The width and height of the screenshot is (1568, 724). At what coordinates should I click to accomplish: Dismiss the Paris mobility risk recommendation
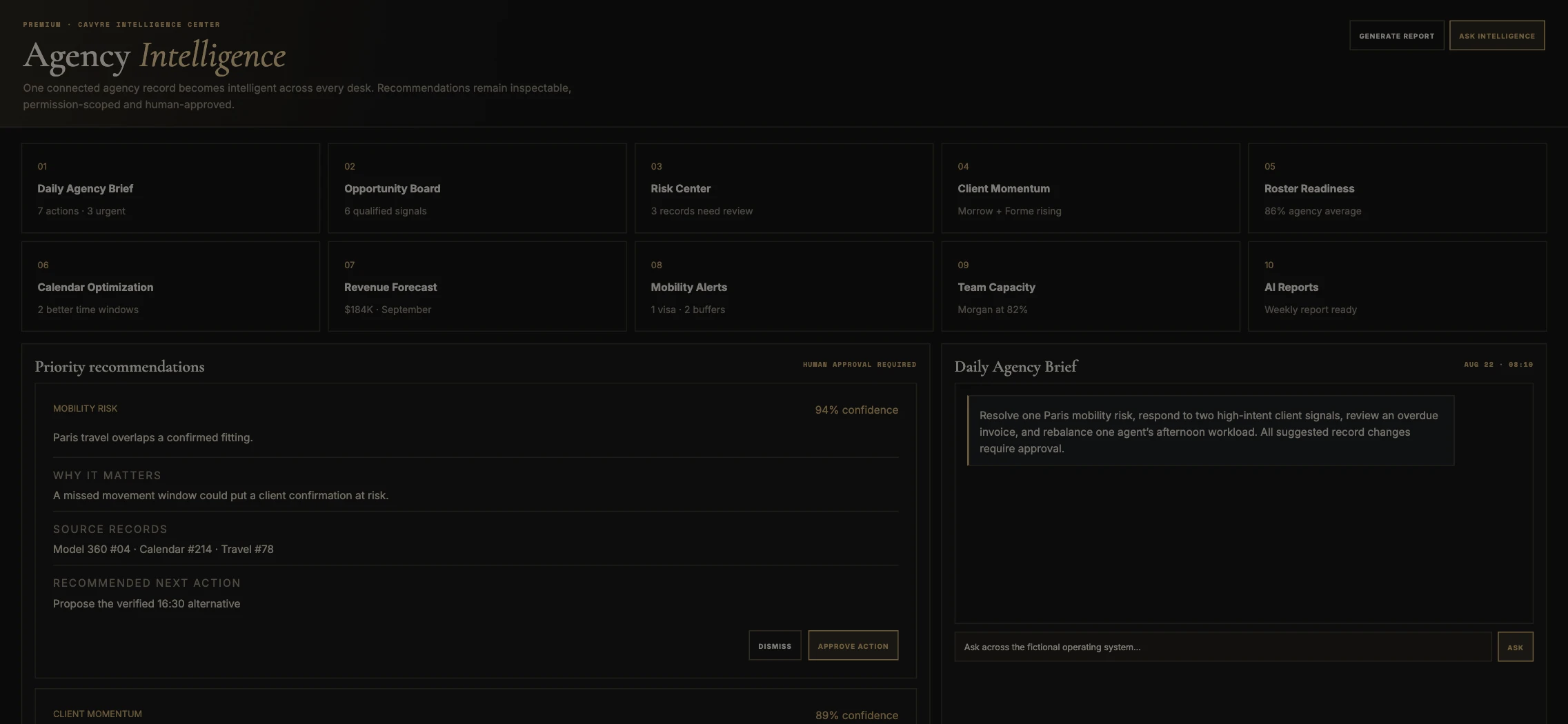[x=775, y=645]
